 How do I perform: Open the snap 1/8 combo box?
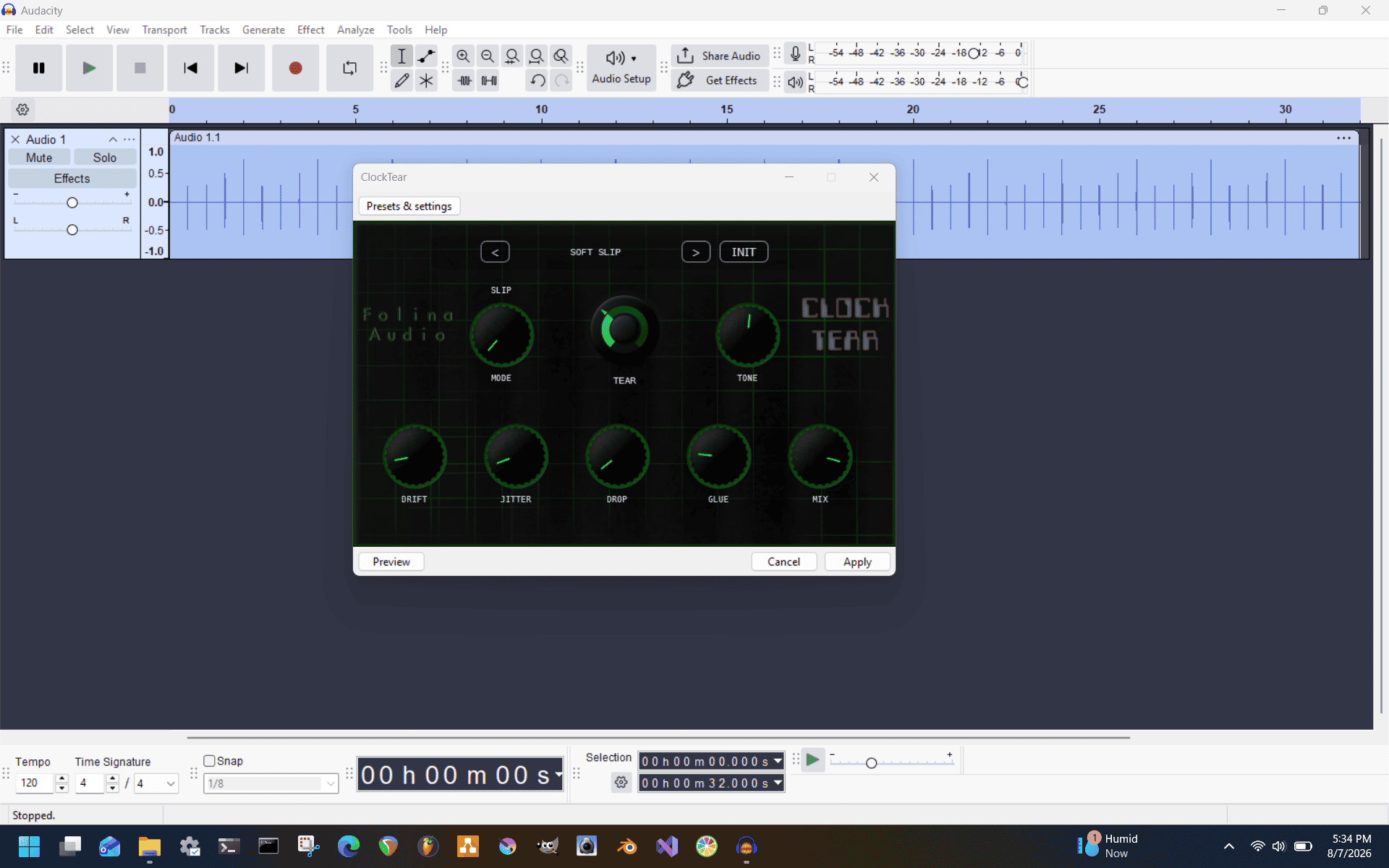(271, 783)
